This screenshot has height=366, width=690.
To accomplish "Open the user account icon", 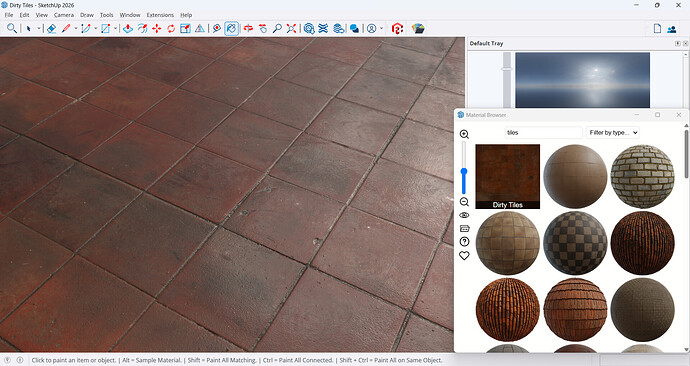I will 371,29.
